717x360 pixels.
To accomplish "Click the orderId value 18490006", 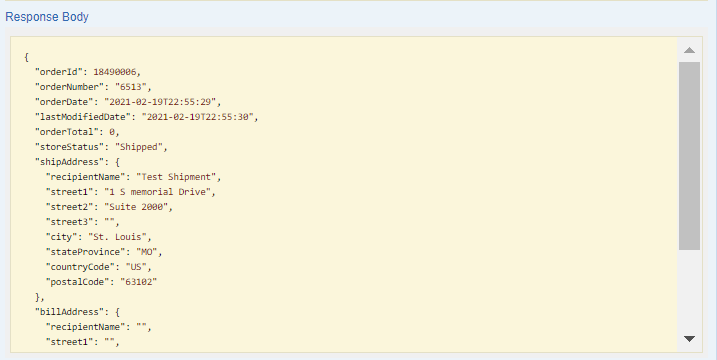I will [x=114, y=72].
